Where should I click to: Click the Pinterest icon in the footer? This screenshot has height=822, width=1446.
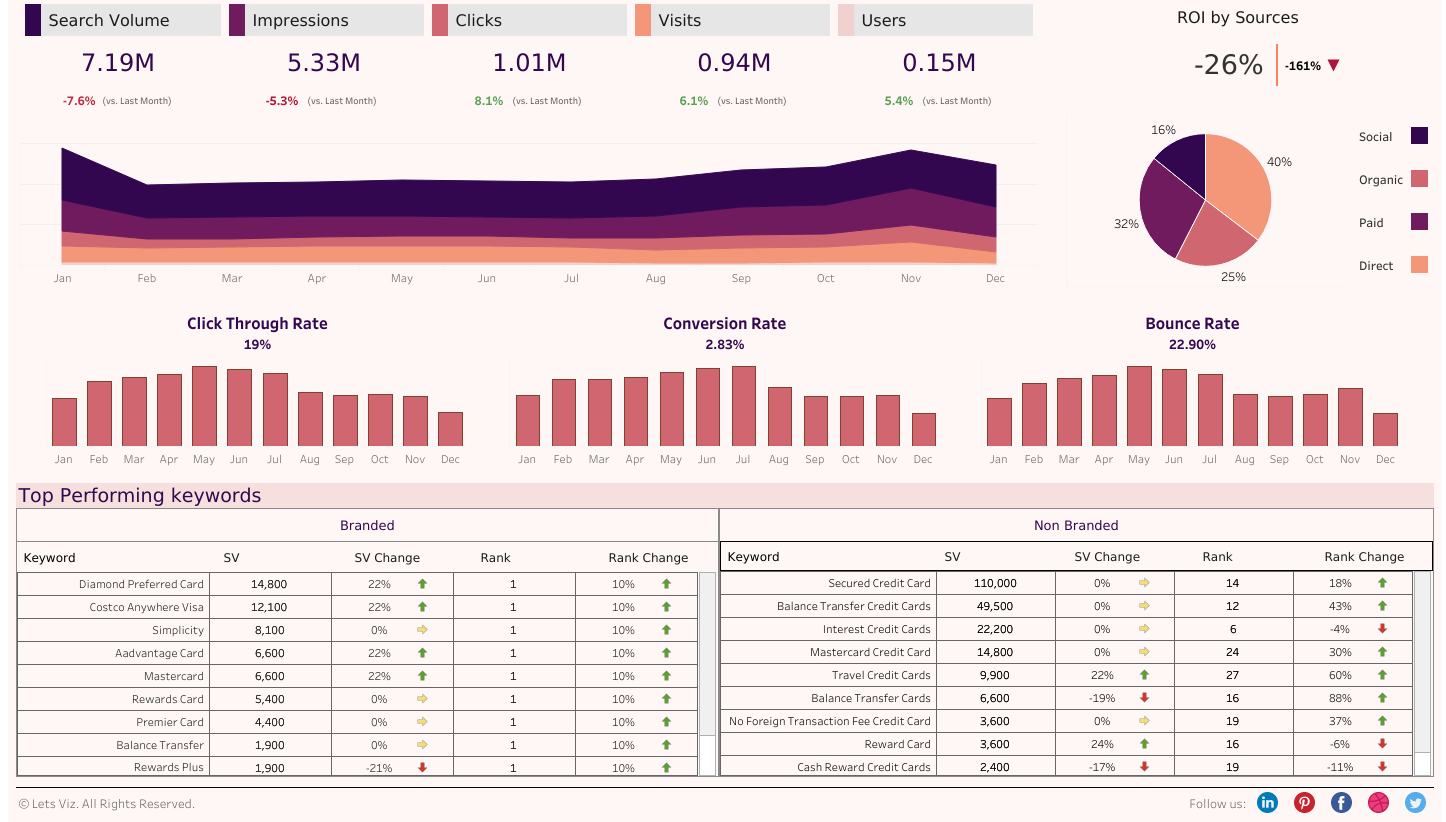click(1304, 802)
